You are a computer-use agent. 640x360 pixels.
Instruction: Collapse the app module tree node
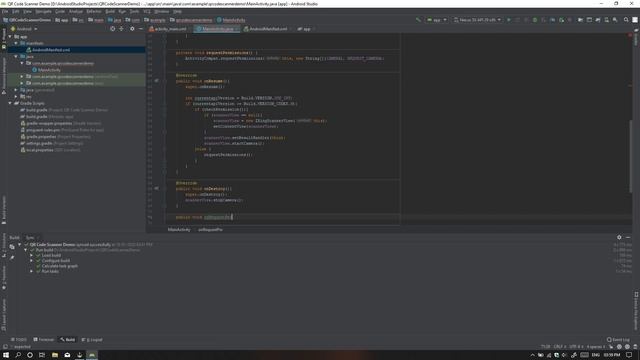click(x=10, y=36)
